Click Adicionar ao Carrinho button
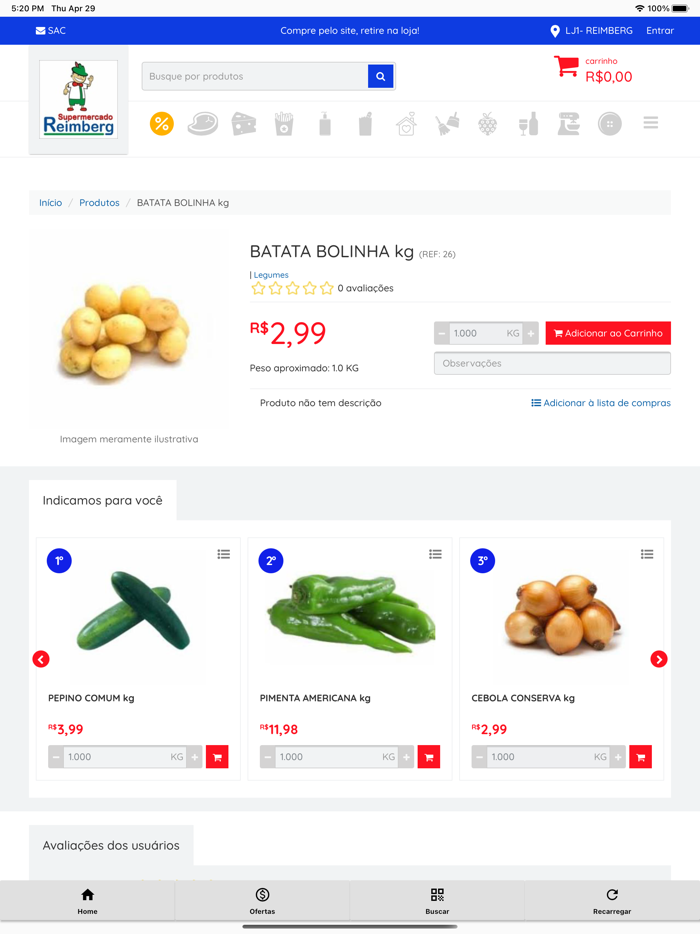700x934 pixels. click(x=608, y=333)
